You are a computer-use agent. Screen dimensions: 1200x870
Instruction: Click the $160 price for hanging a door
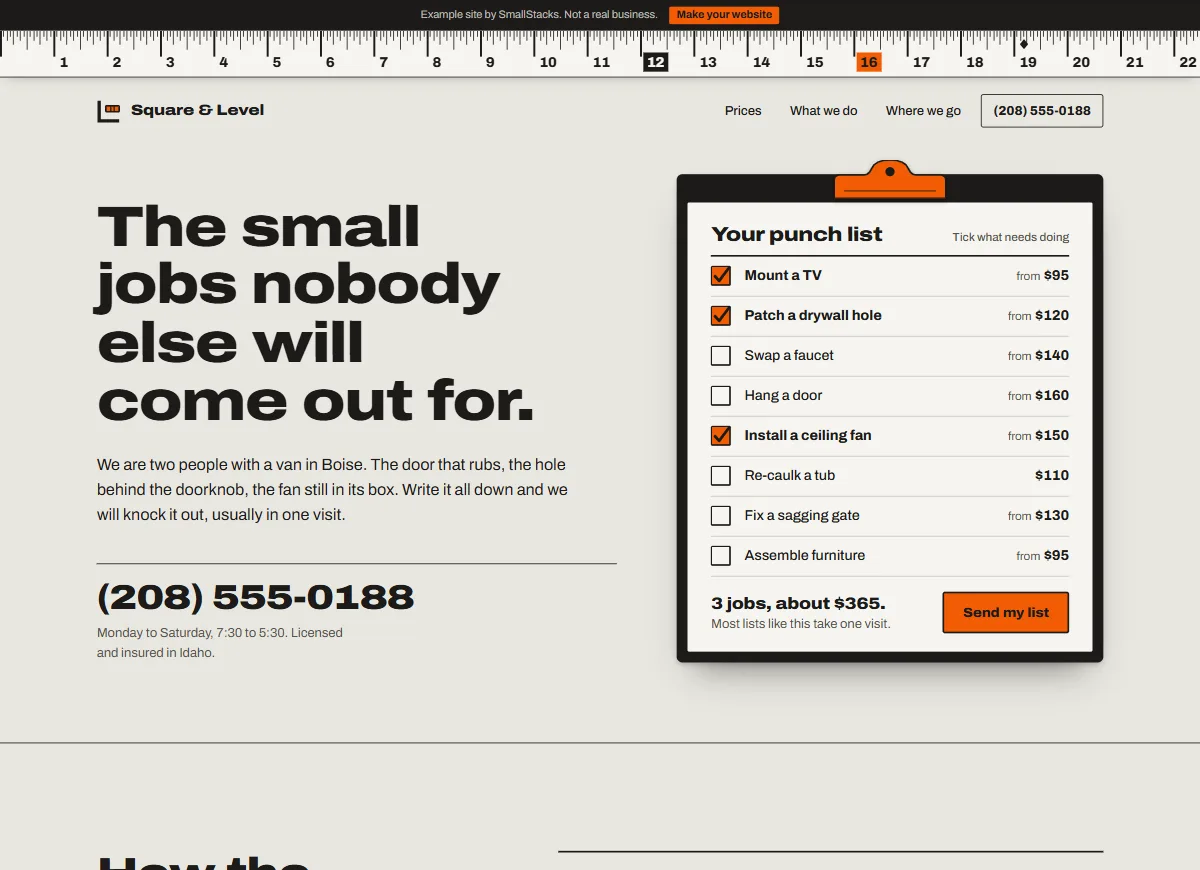click(x=1052, y=395)
